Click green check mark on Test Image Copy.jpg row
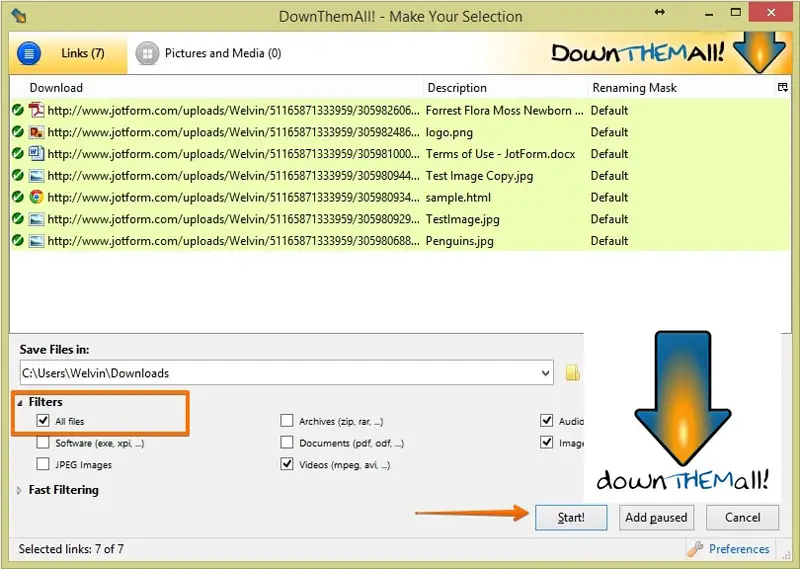Image resolution: width=800 pixels, height=569 pixels. (18, 176)
